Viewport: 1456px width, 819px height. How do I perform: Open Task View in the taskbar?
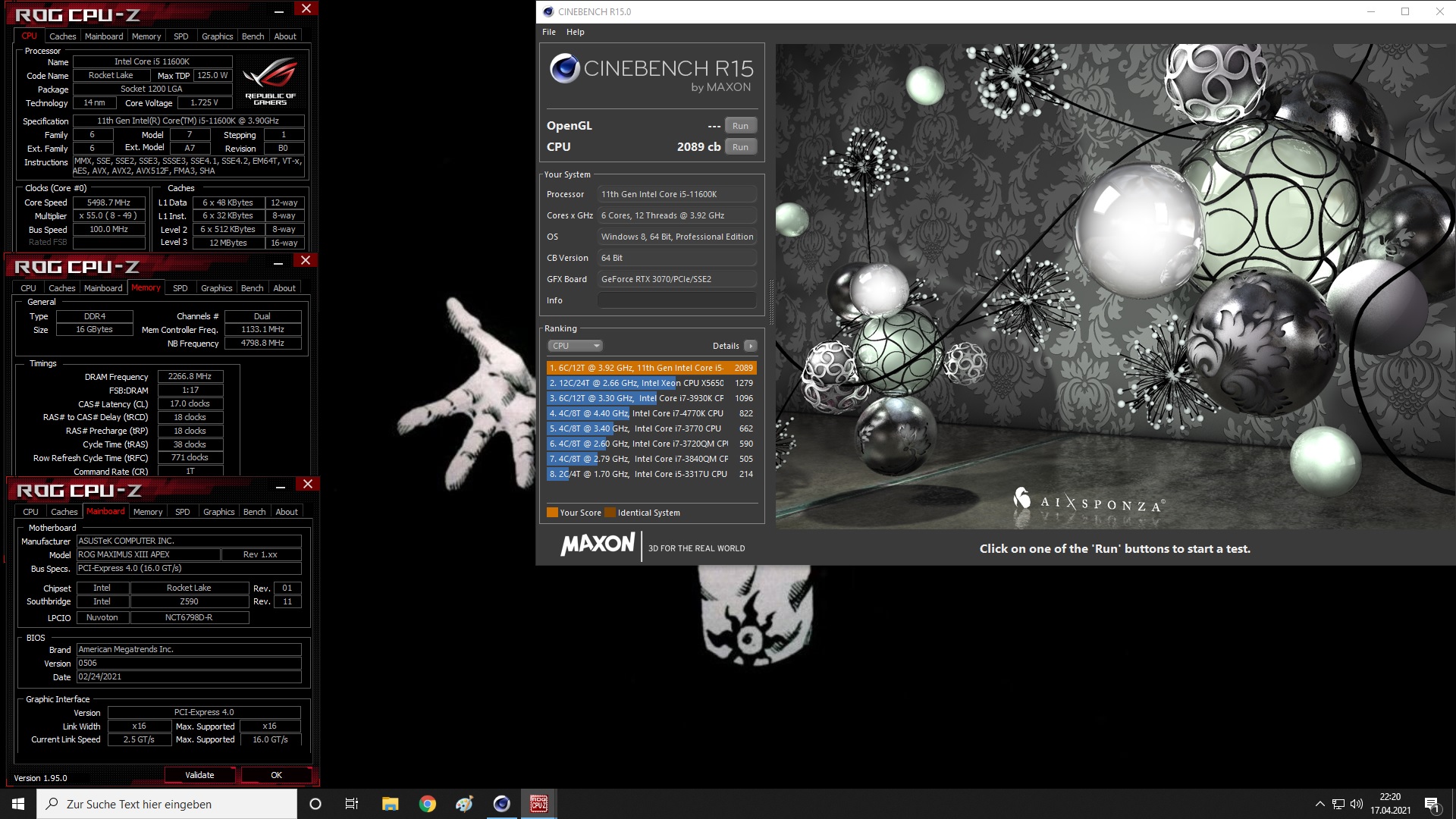352,804
